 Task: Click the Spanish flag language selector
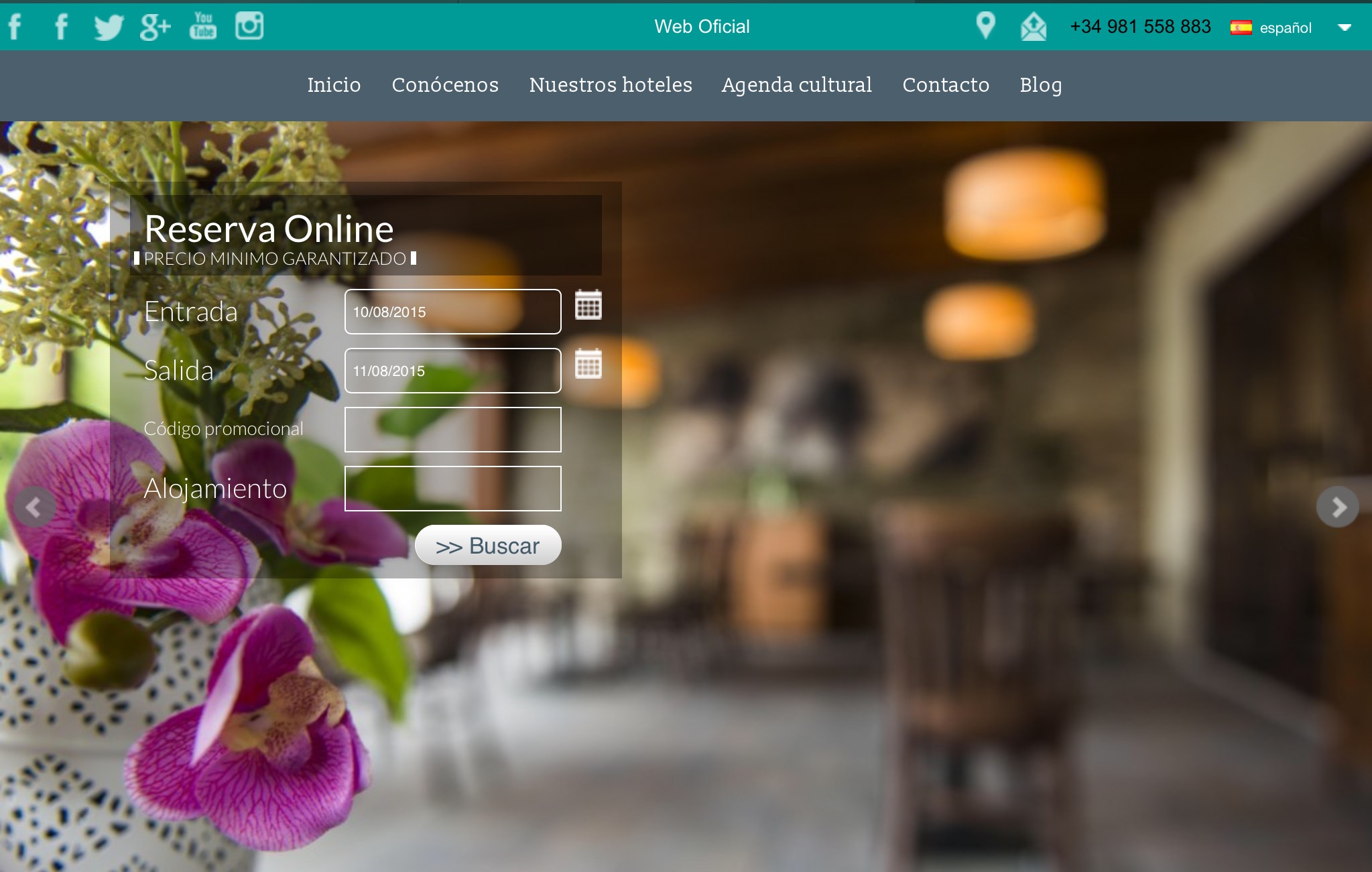coord(1241,27)
